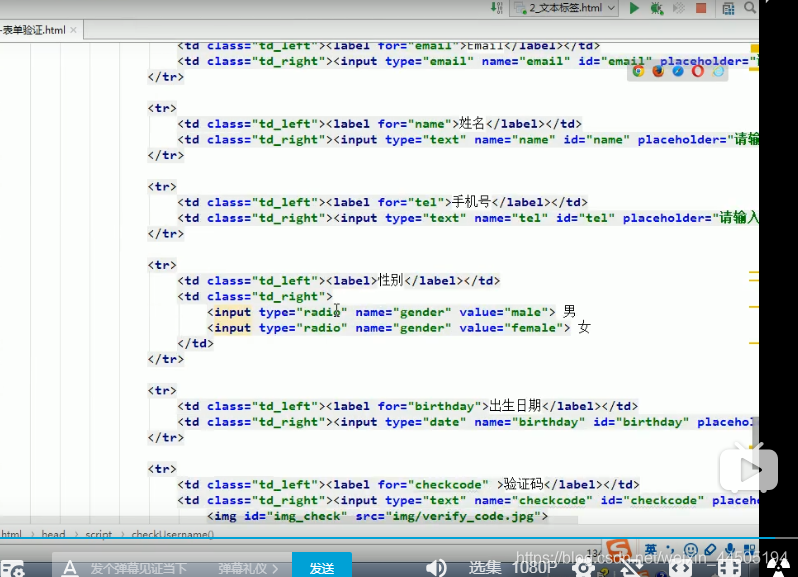Click Sogou microphone voice input icon

click(730, 550)
